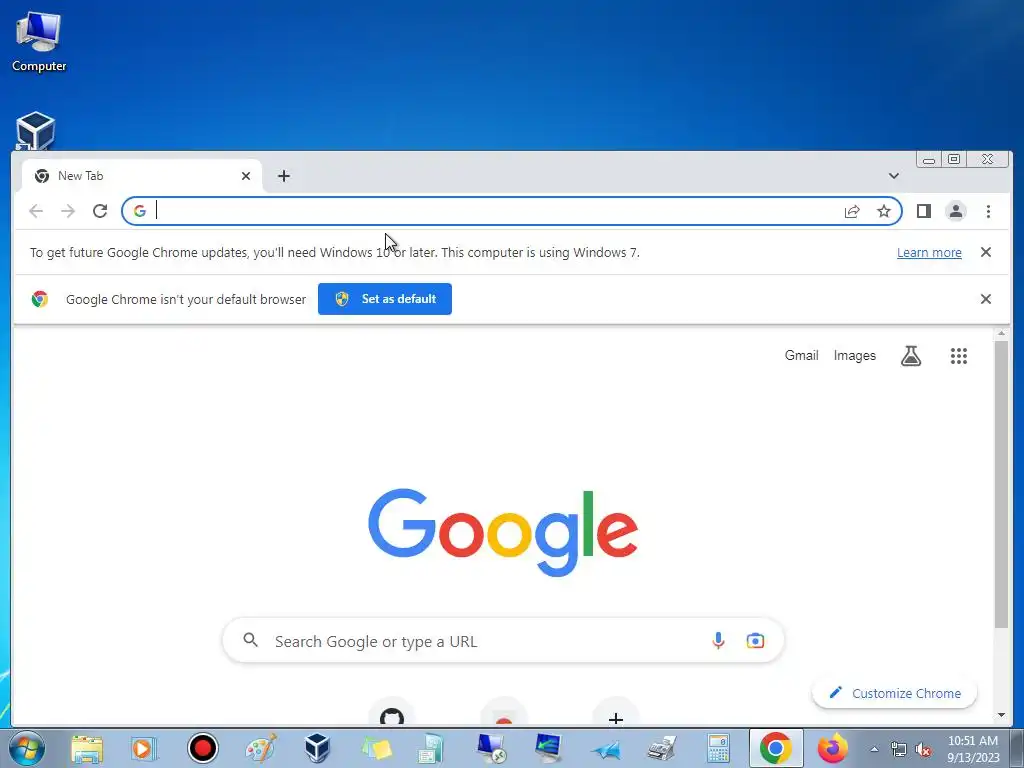Launch Windows Media Player from taskbar
1024x768 pixels.
point(142,748)
